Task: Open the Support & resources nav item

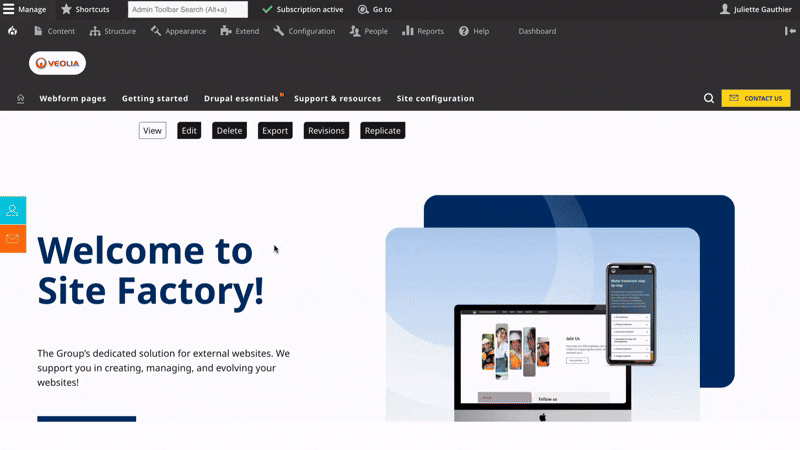Action: pos(337,98)
